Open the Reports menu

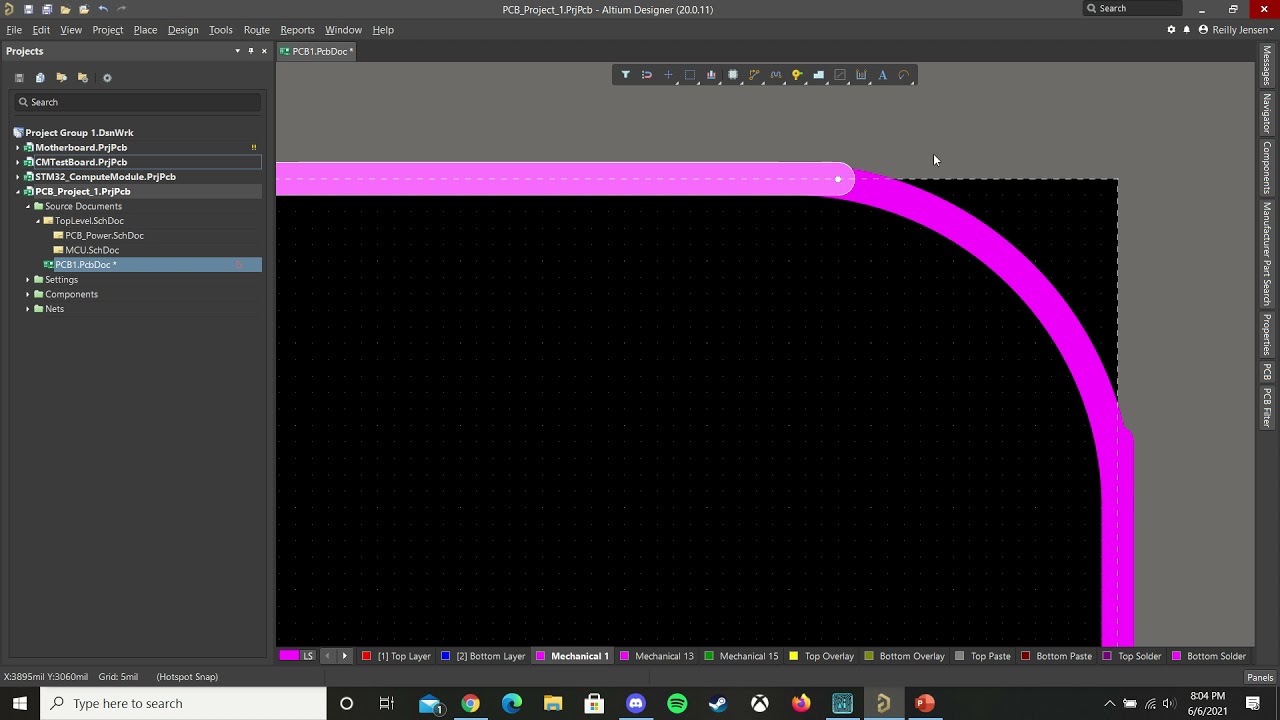tap(297, 30)
